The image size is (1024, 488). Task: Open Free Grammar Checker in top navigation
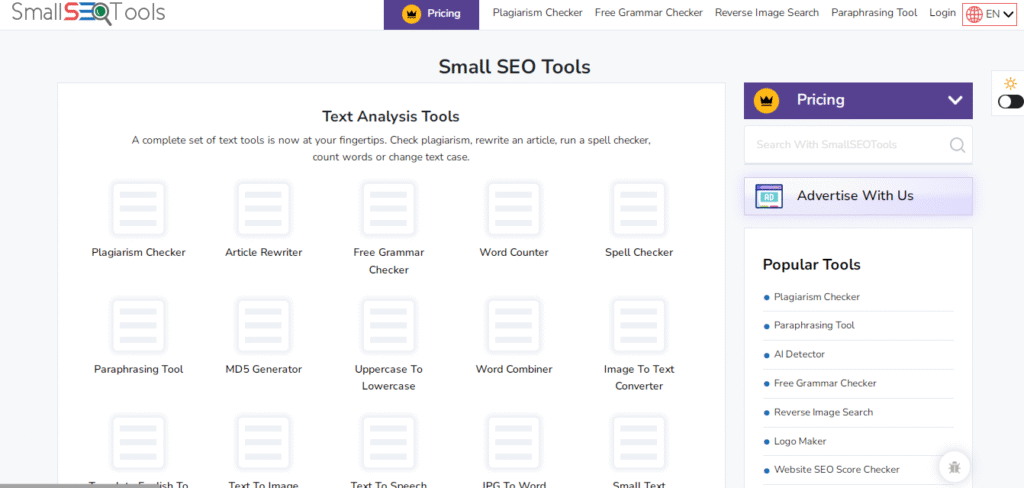click(x=648, y=12)
